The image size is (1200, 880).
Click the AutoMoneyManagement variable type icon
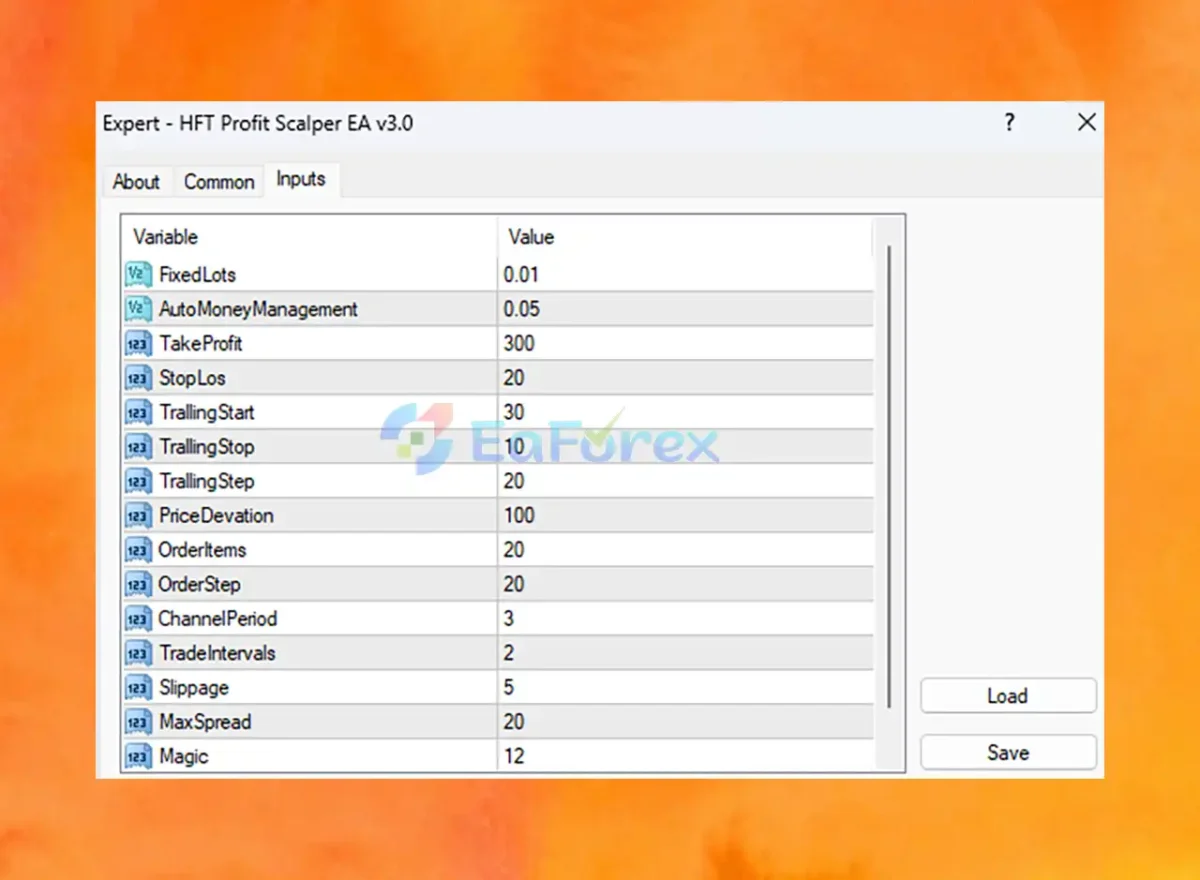138,309
